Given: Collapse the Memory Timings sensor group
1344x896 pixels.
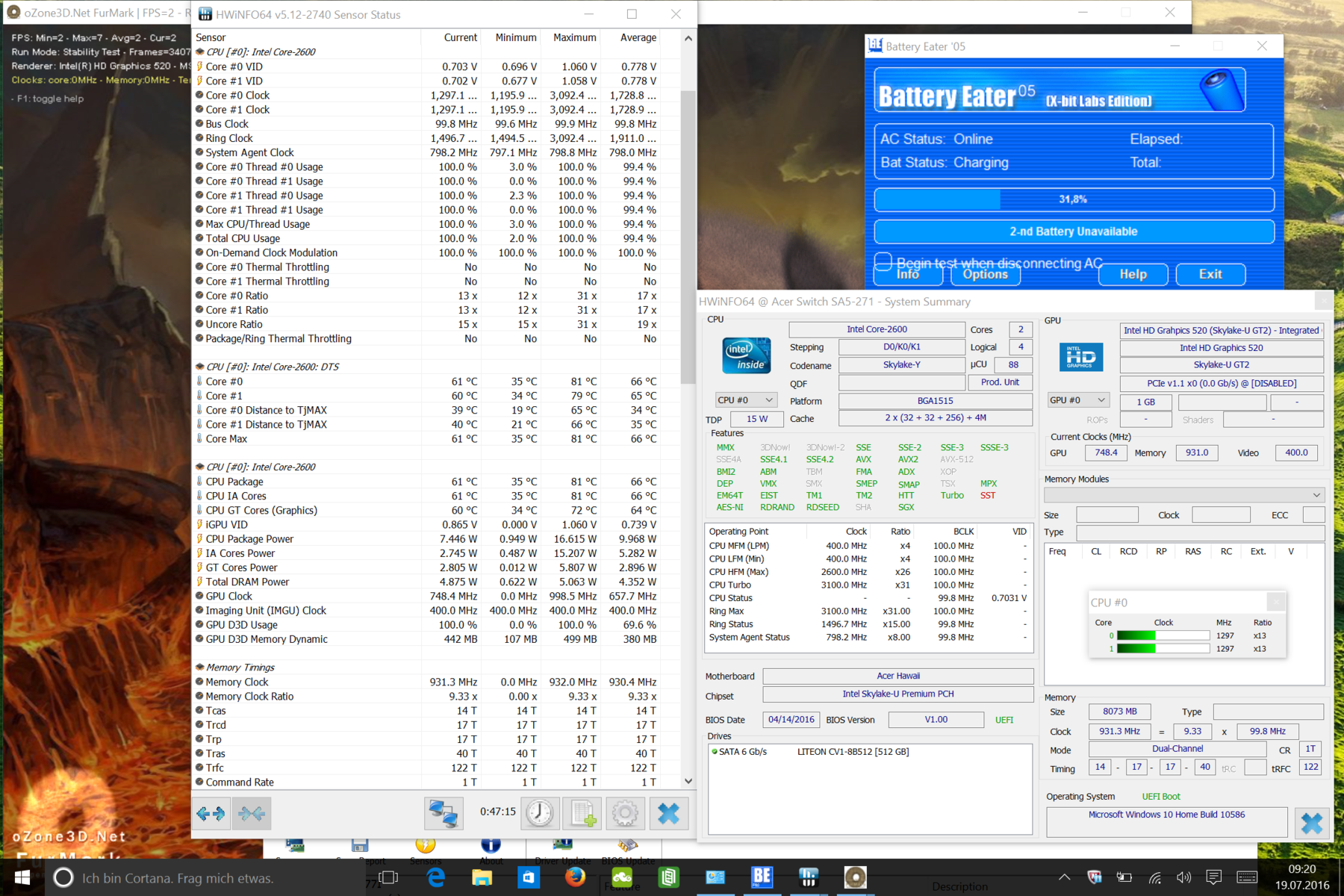Looking at the screenshot, I should 200,668.
